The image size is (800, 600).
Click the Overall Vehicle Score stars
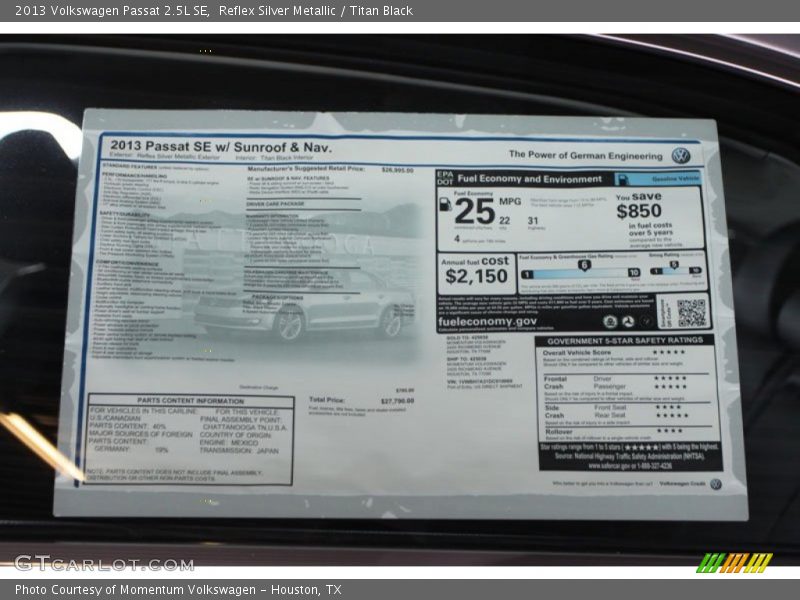[x=668, y=352]
